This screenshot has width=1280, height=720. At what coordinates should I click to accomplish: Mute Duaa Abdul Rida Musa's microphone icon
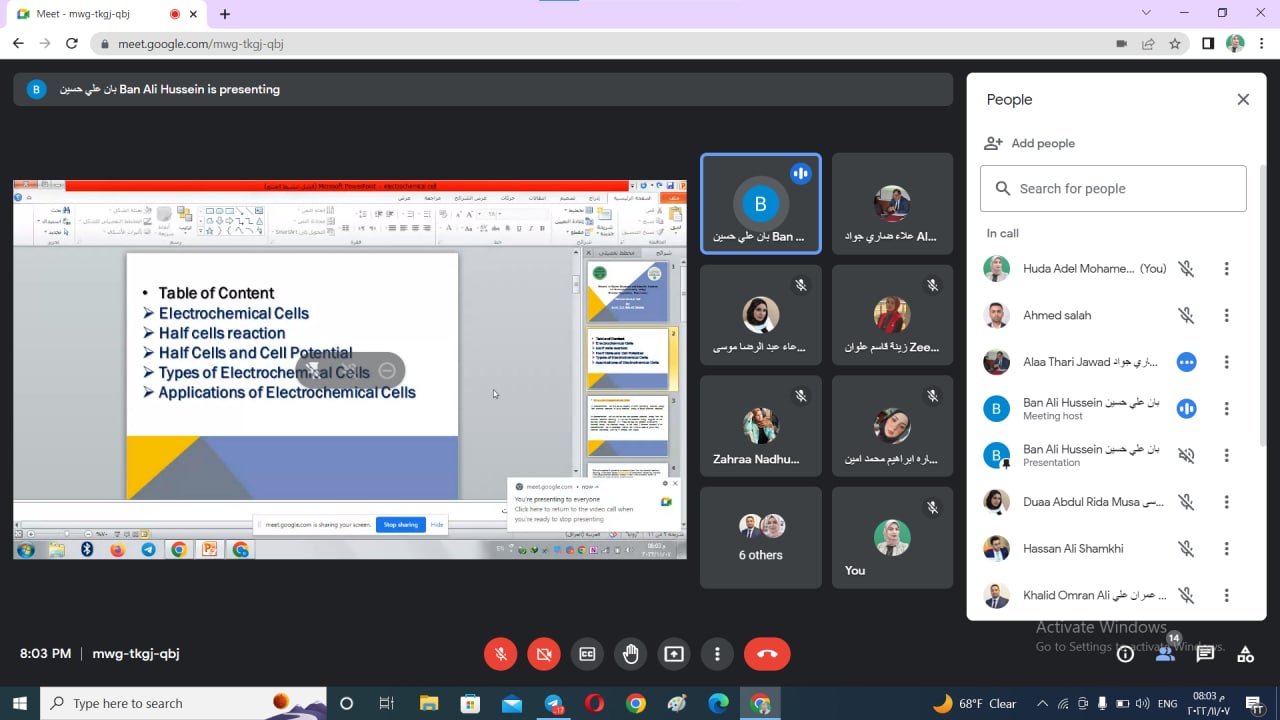tap(1186, 502)
